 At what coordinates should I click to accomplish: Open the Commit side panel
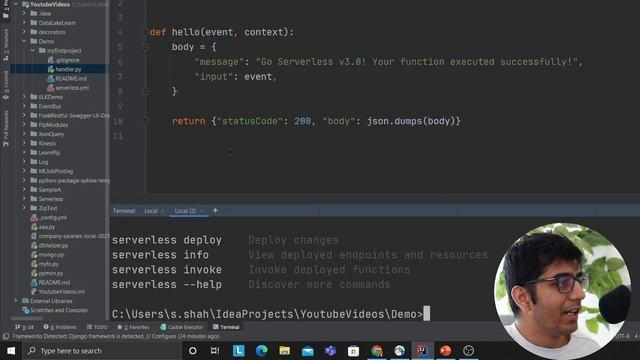(6, 85)
